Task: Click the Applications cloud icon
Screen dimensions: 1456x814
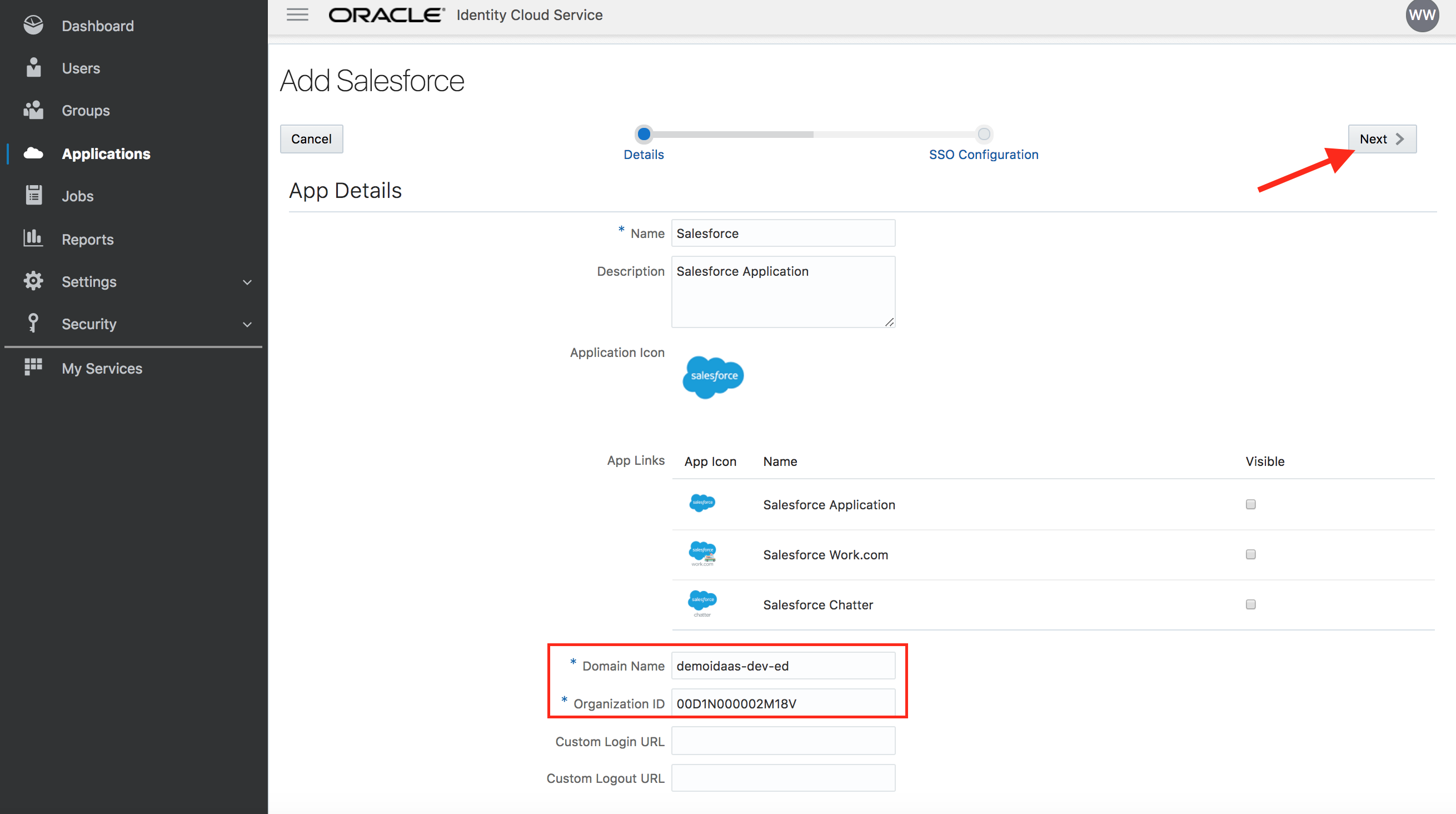Action: (33, 153)
